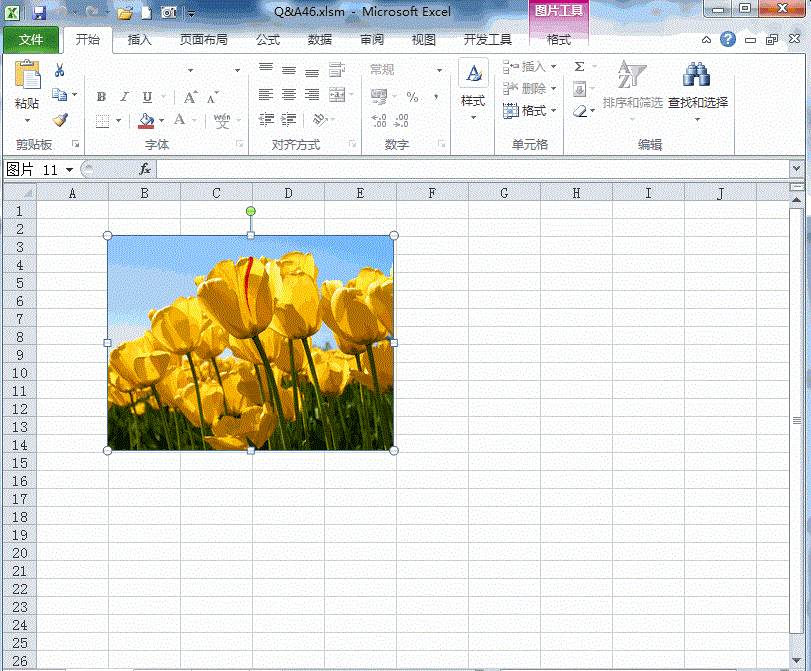Open the 文件 menu tab
The image size is (811, 671).
click(31, 40)
